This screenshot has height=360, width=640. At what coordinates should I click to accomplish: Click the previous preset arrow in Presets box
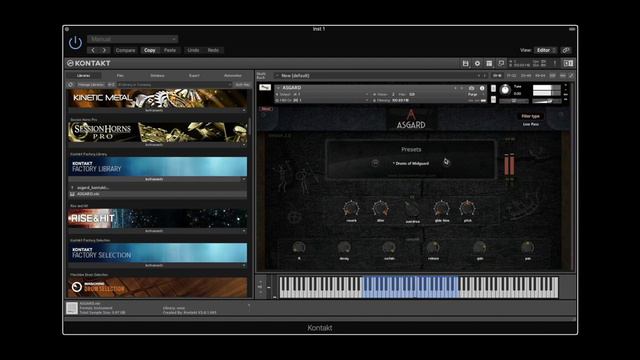pos(375,163)
